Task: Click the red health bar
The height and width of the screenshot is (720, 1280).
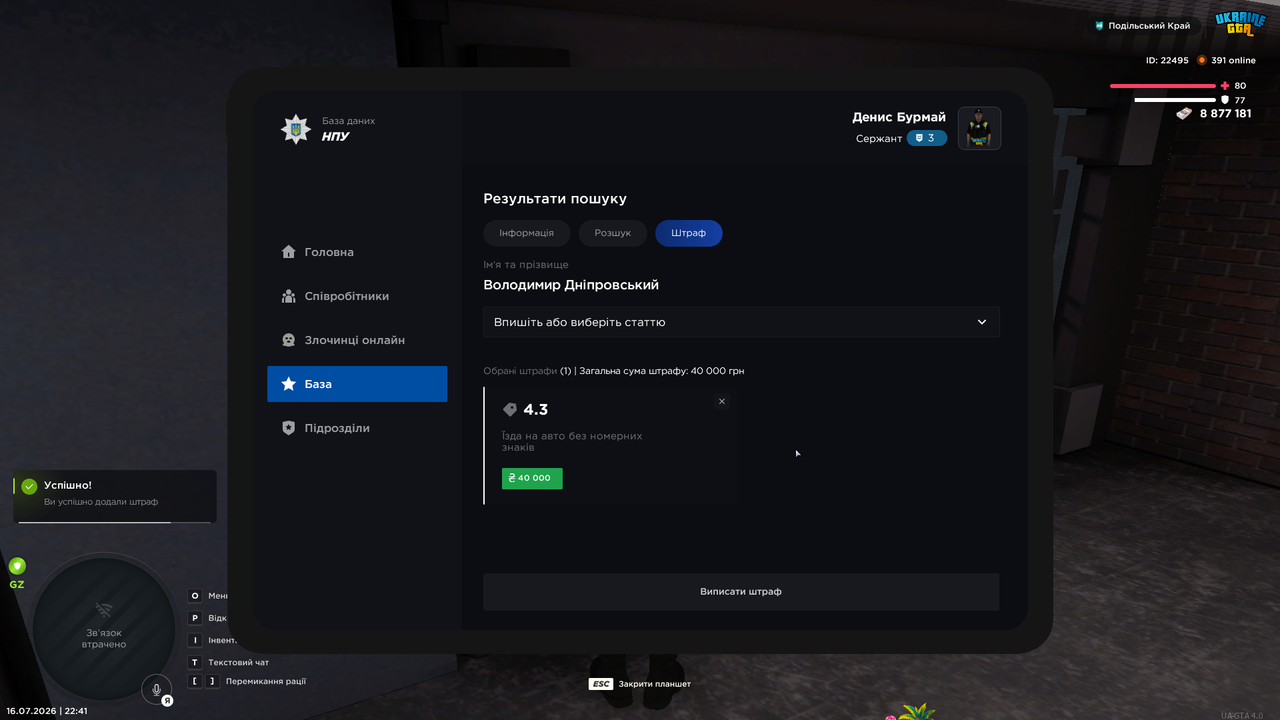Action: tap(1163, 86)
